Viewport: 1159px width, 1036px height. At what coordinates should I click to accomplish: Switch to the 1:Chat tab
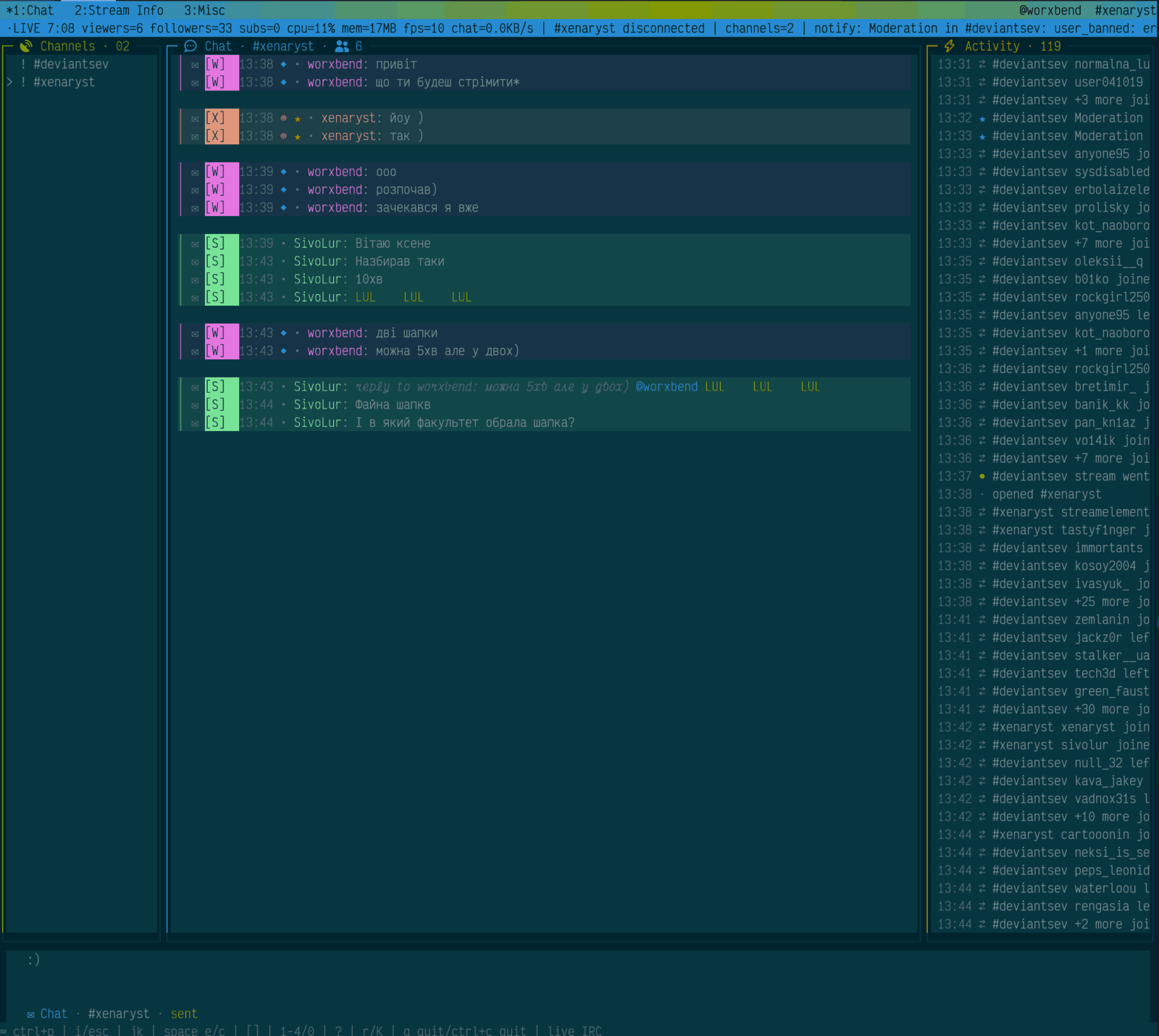30,10
